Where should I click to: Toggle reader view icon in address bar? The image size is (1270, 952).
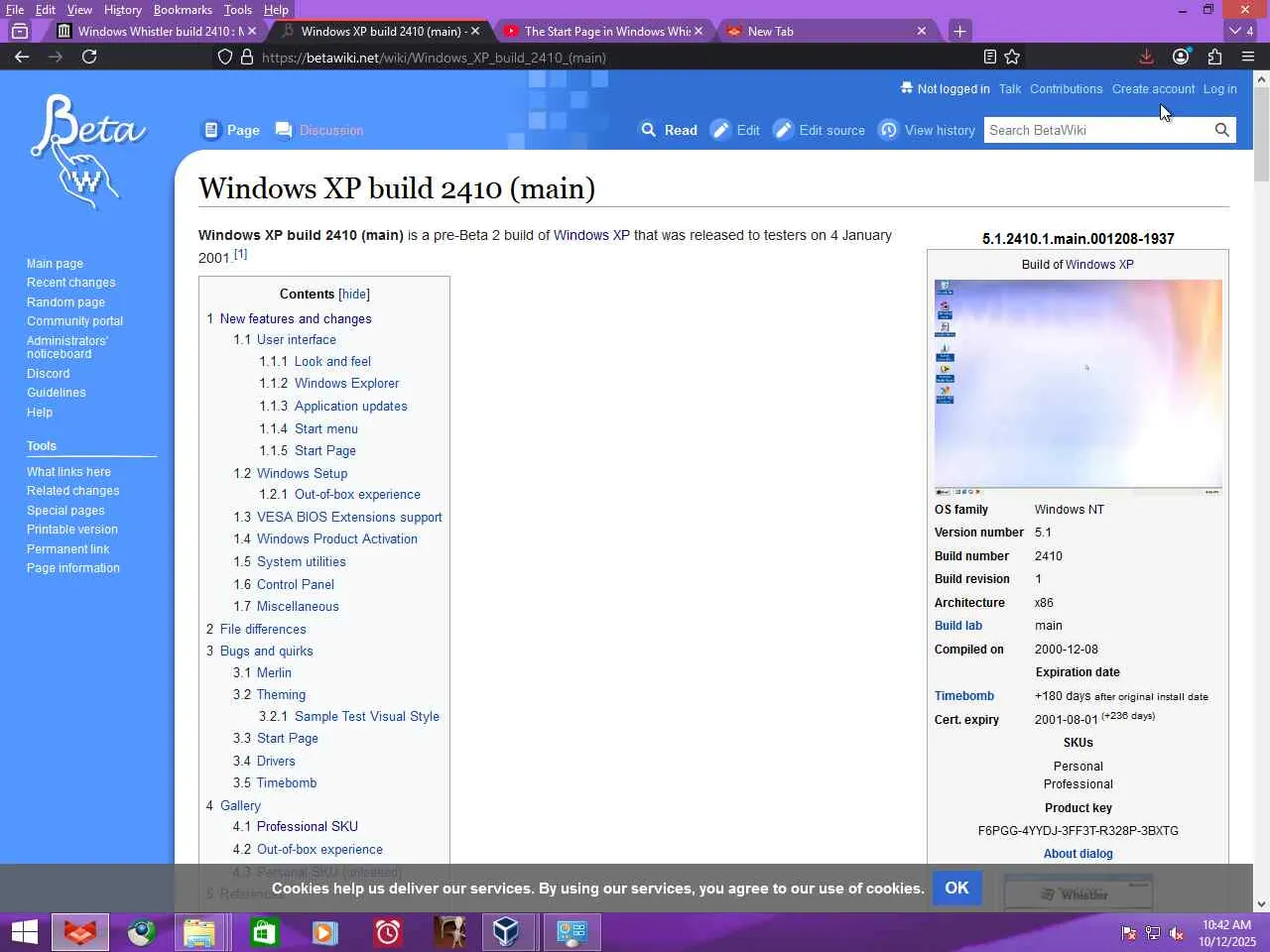point(989,57)
